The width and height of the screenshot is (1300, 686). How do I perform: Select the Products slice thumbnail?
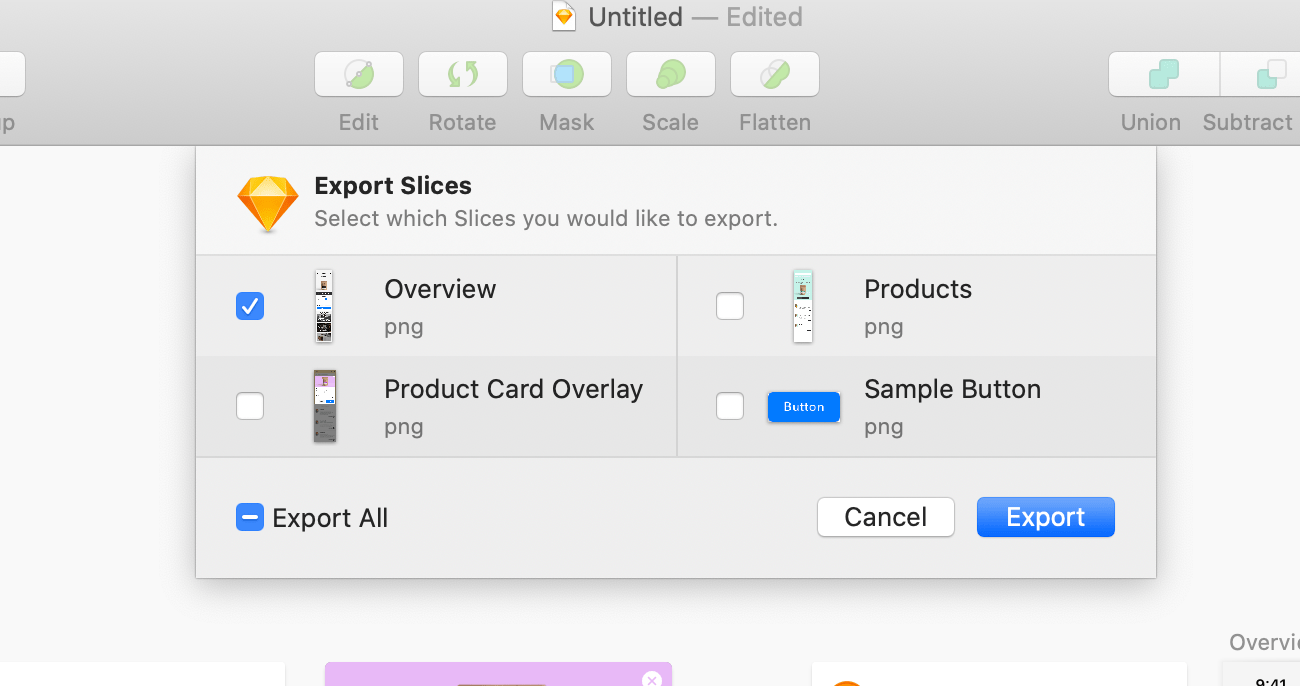pos(803,306)
